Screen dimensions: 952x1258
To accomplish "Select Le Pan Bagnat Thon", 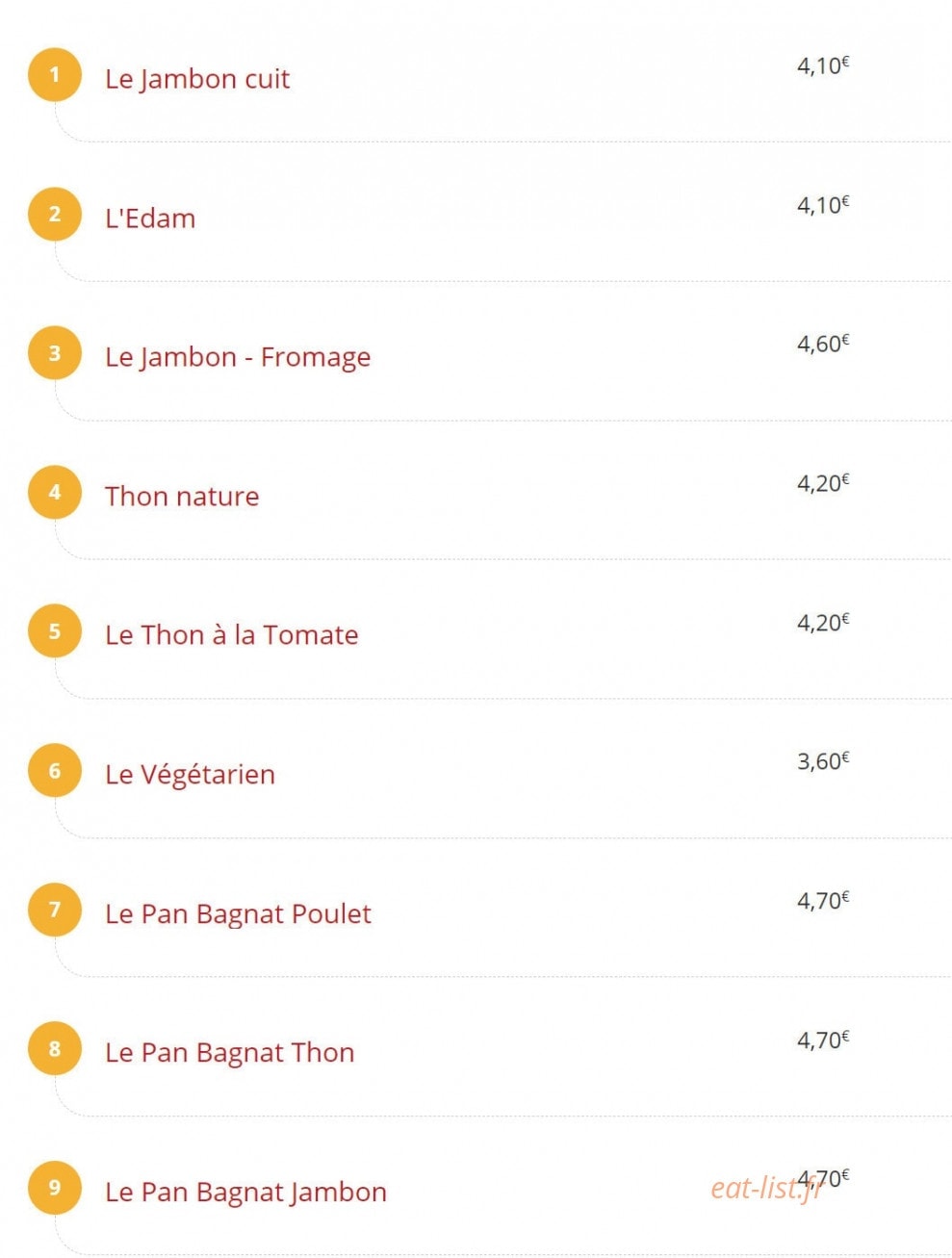I will (230, 1053).
